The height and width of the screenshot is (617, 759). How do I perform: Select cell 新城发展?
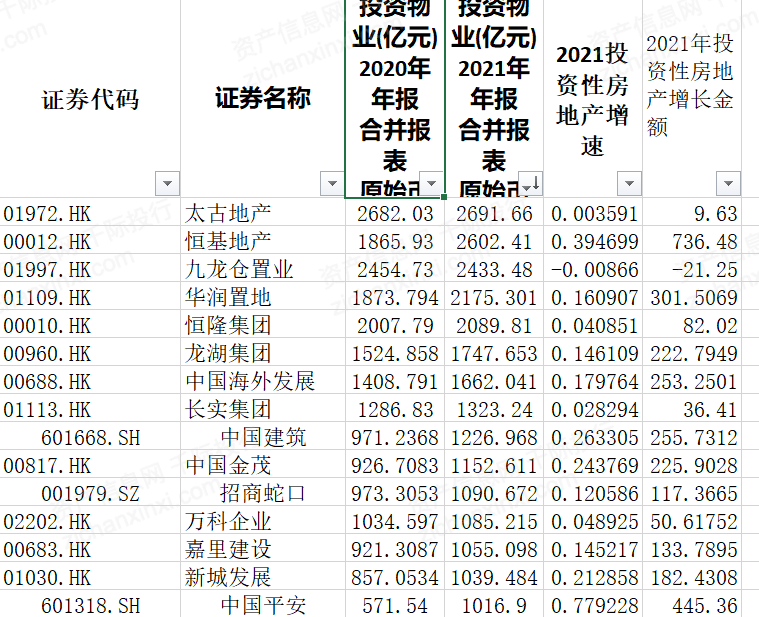coord(263,577)
